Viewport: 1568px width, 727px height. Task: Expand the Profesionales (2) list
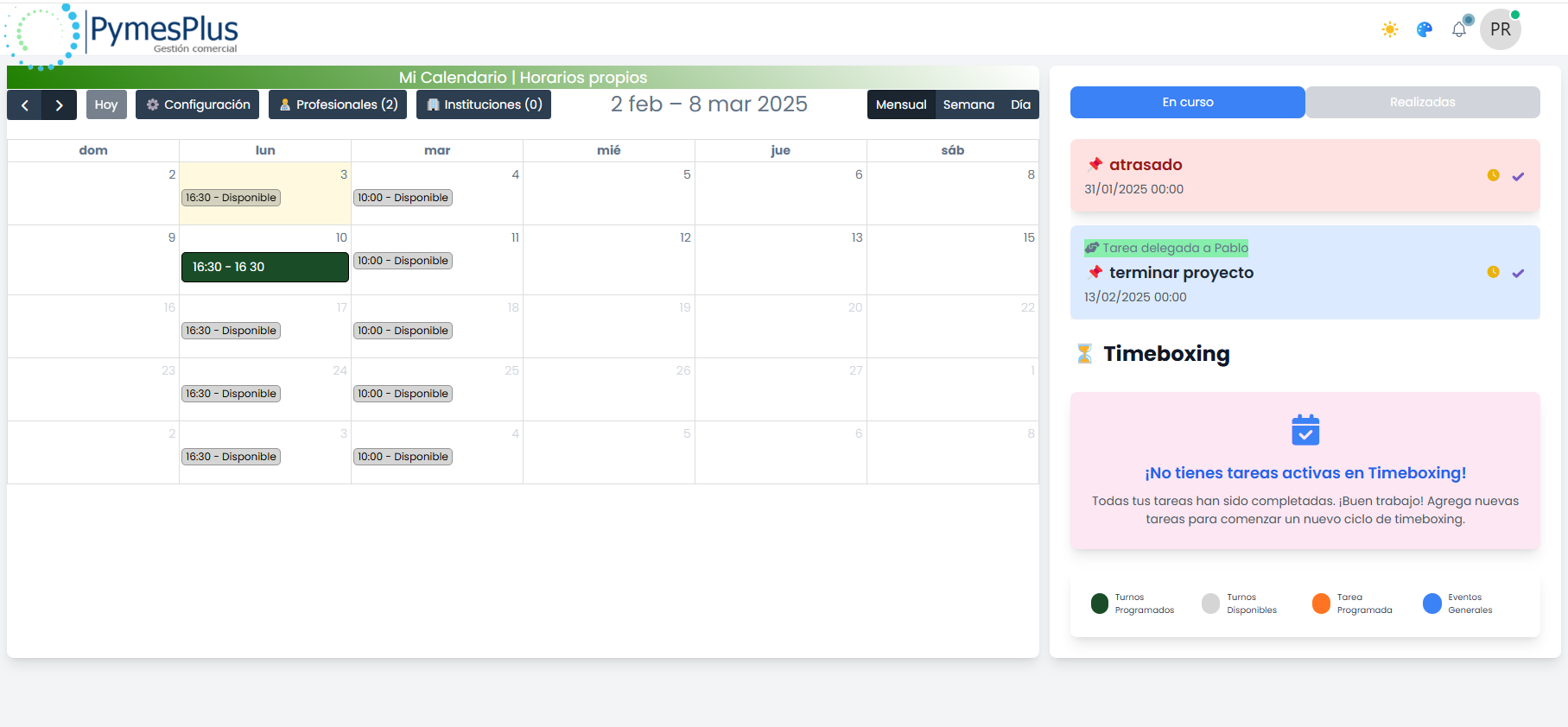(x=338, y=105)
